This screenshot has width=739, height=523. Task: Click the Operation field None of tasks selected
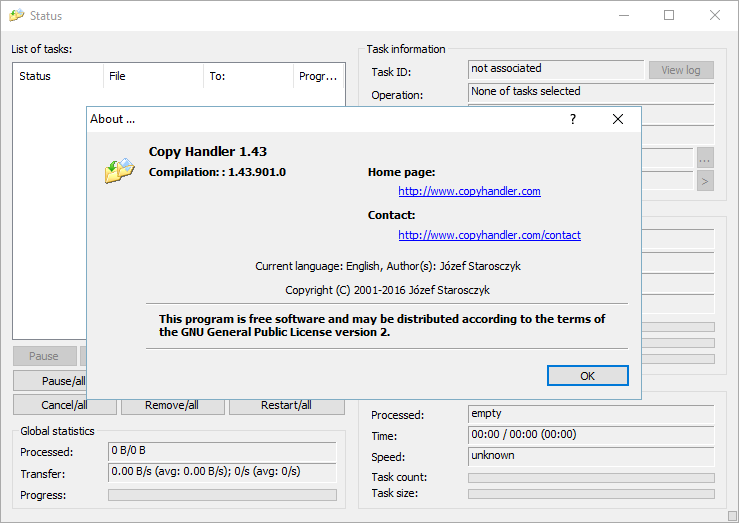click(x=591, y=93)
